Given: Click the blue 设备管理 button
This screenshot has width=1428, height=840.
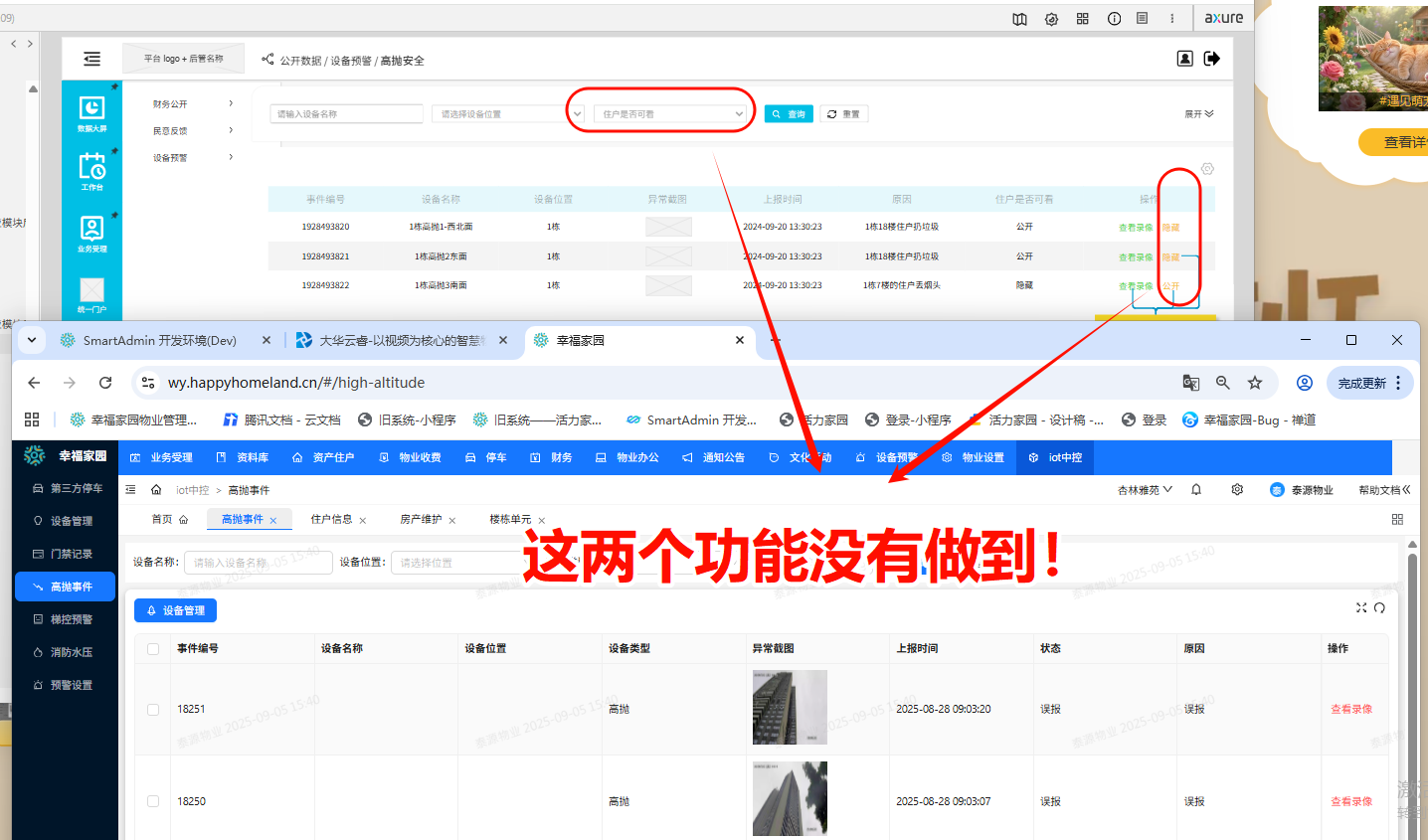Looking at the screenshot, I should 176,610.
